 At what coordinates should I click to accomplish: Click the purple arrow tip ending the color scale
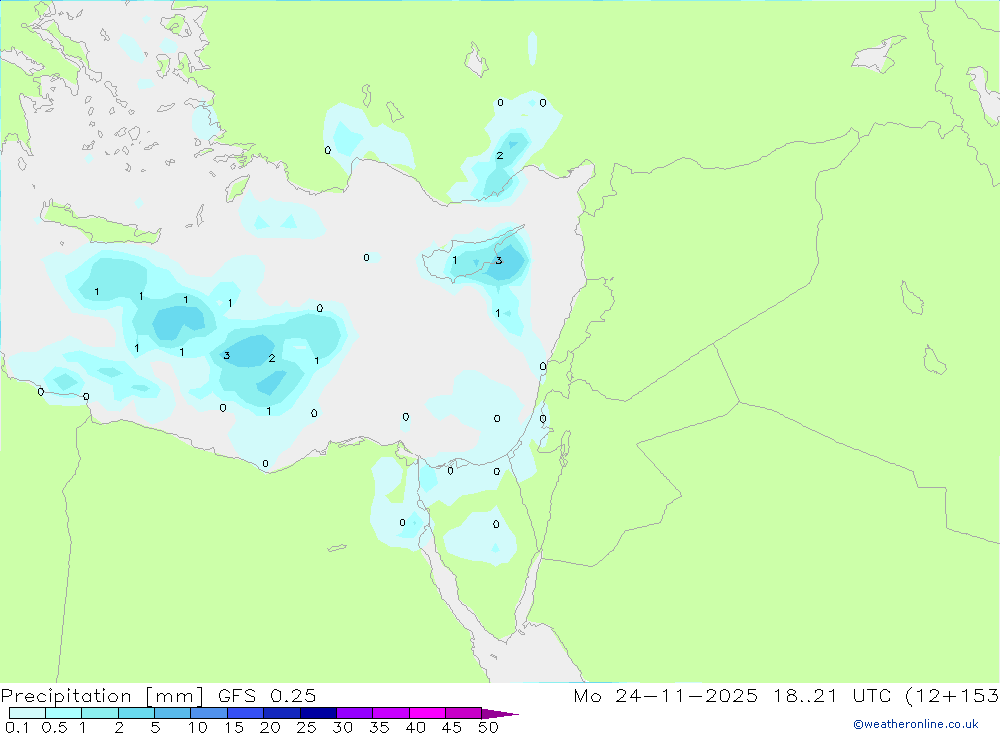[500, 714]
